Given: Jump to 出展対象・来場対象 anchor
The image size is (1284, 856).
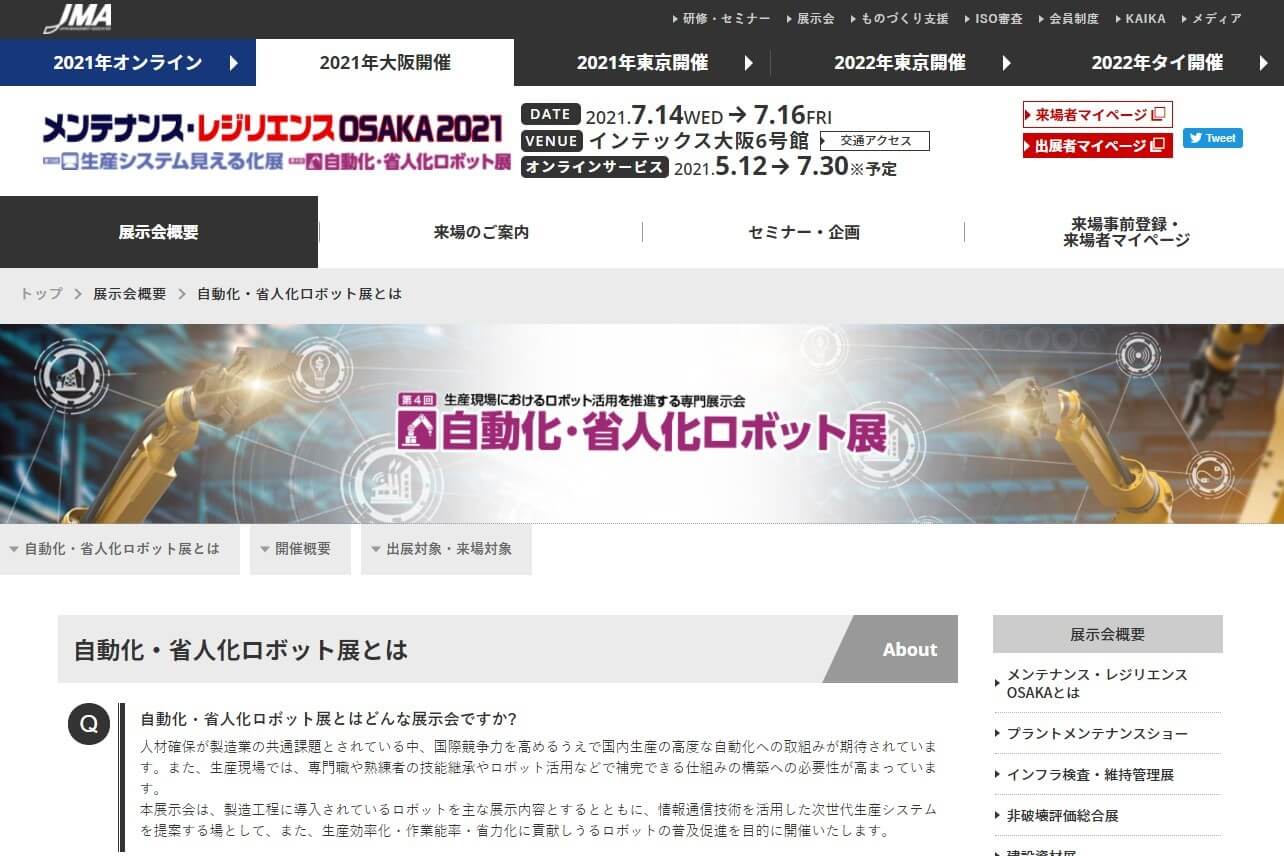Looking at the screenshot, I should (446, 549).
